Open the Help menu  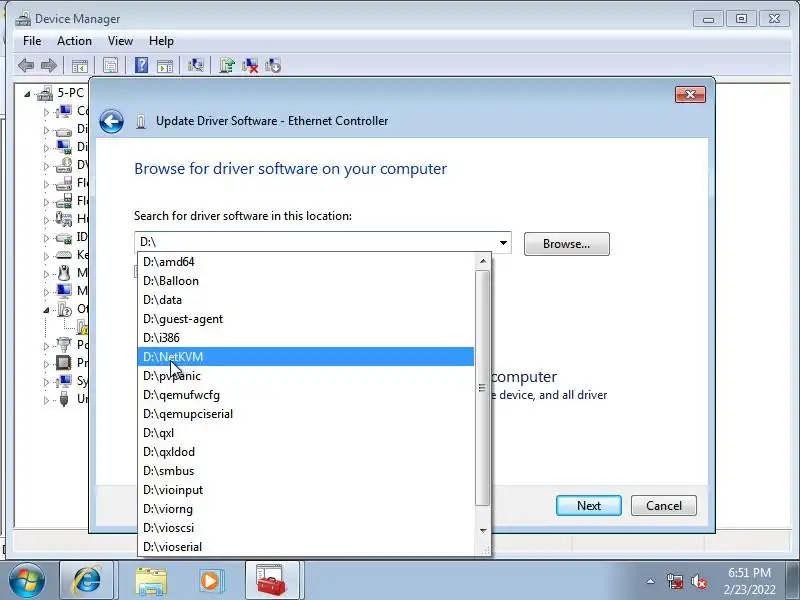pyautogui.click(x=161, y=41)
